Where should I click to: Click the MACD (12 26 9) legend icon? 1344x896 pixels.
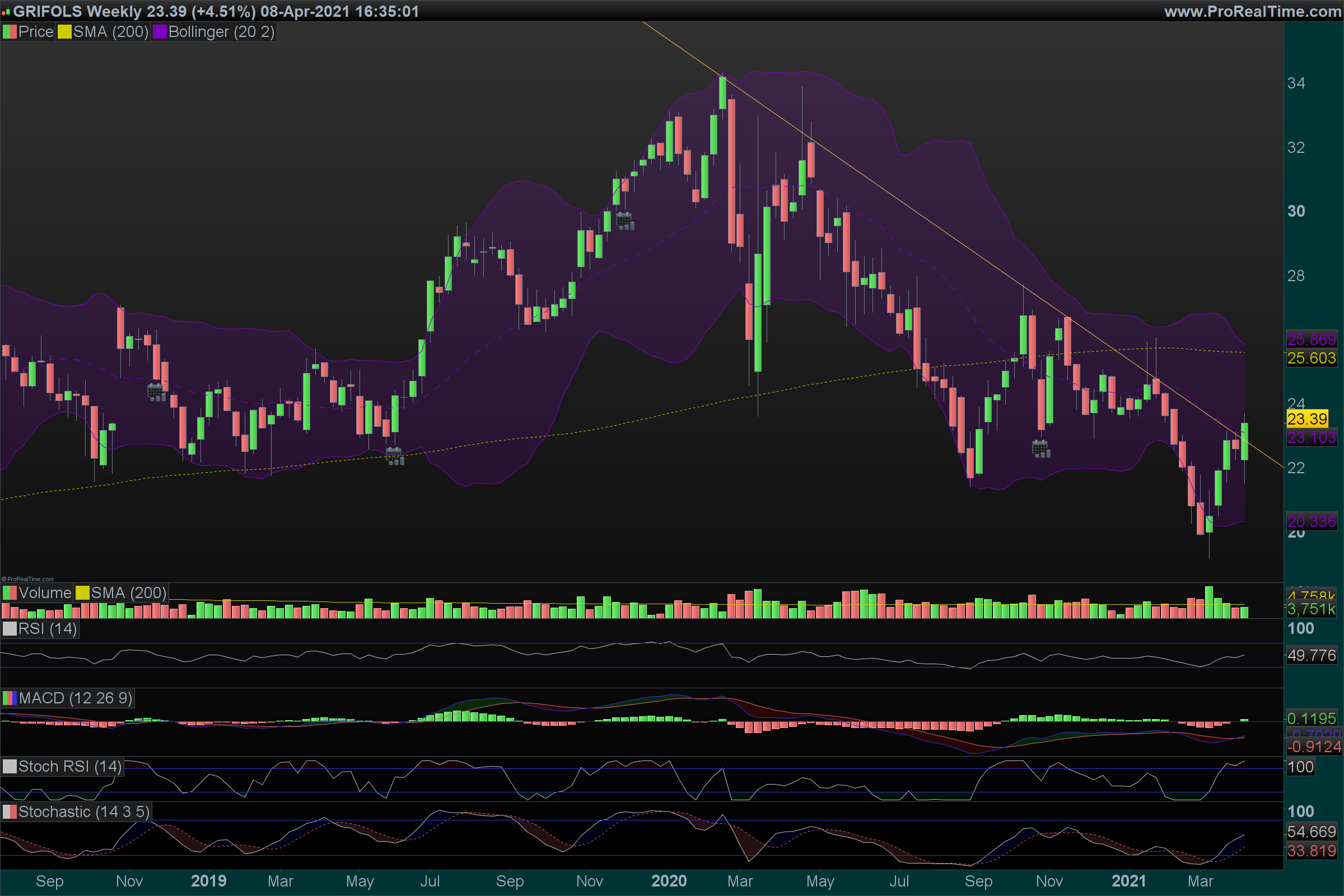click(x=9, y=698)
